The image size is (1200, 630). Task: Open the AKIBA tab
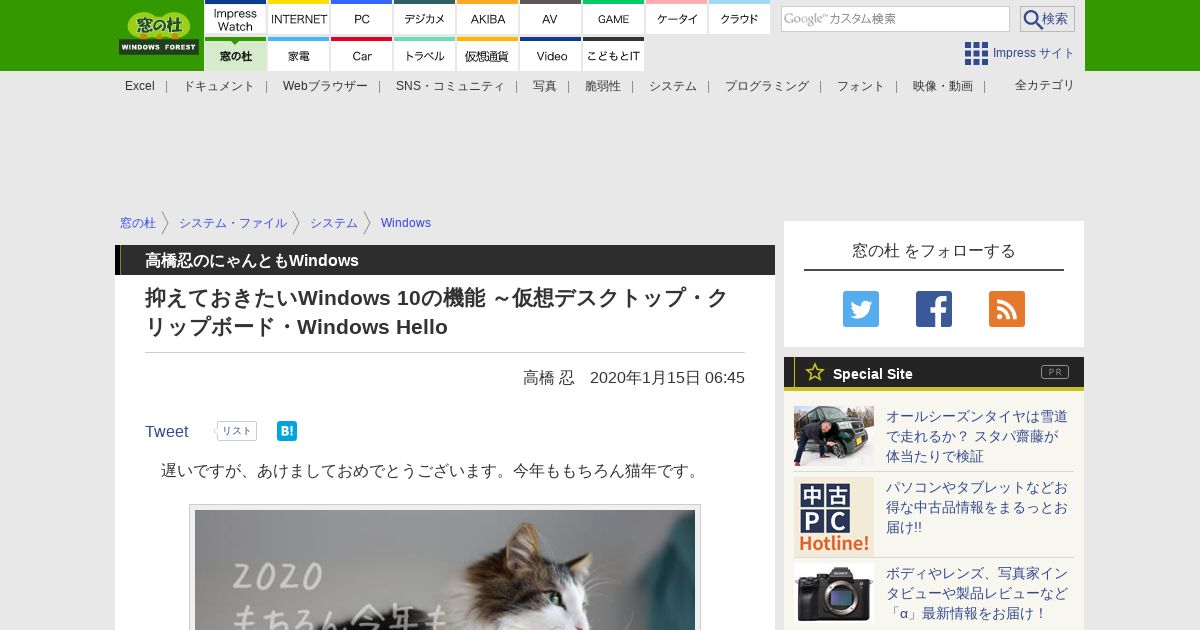point(487,18)
